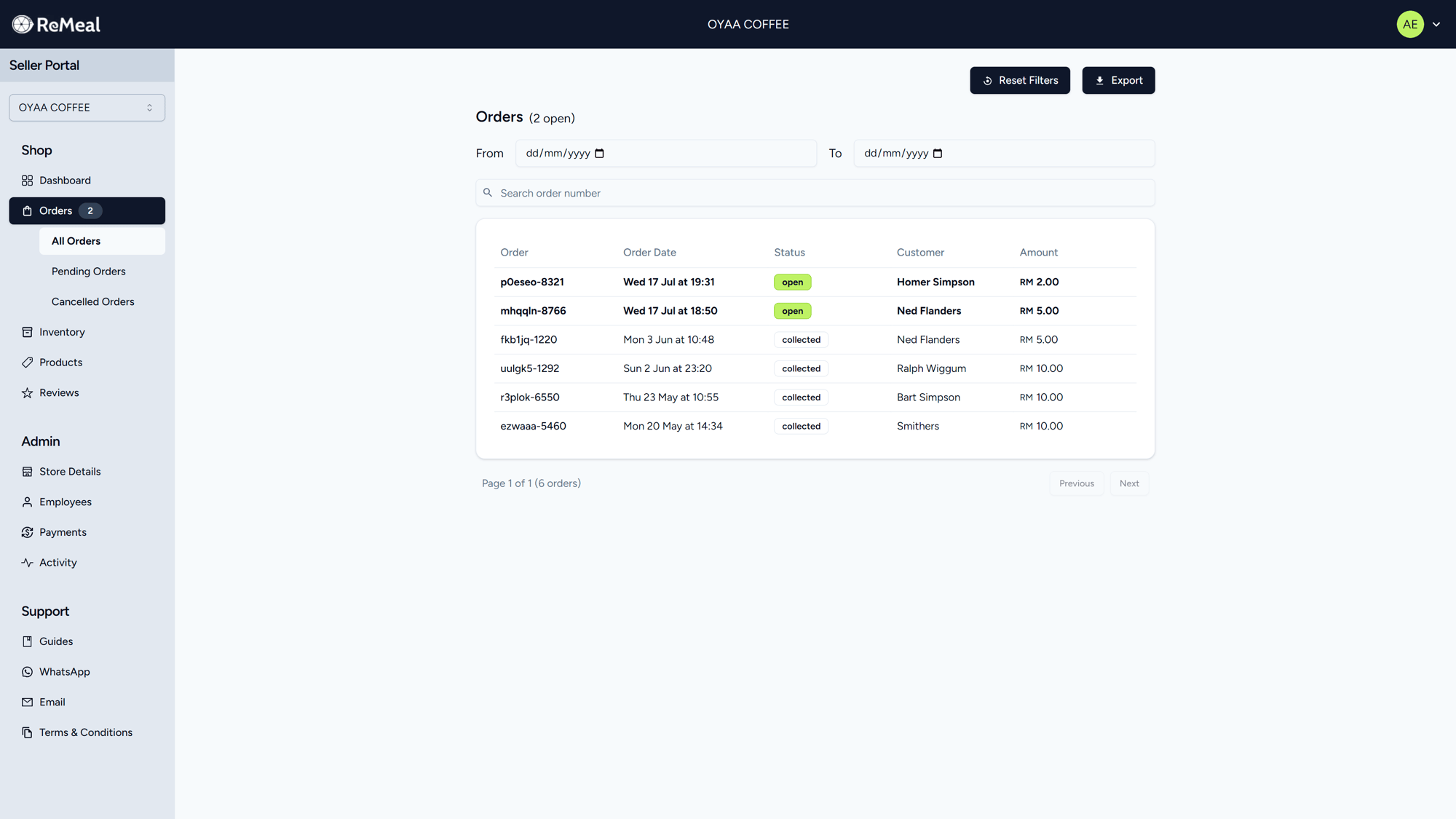
Task: Expand the OYAA COFFEE store selector
Action: click(87, 108)
